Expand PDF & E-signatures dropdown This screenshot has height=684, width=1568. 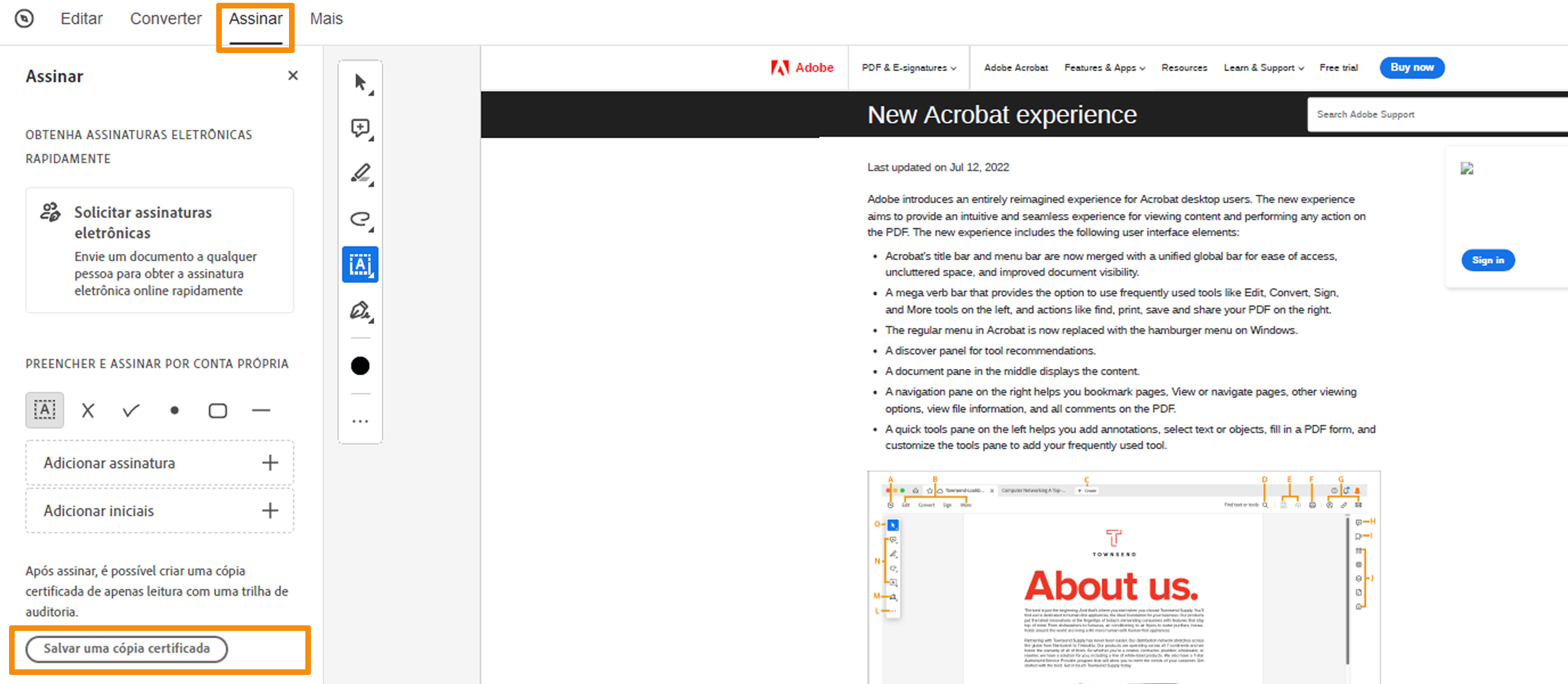908,68
